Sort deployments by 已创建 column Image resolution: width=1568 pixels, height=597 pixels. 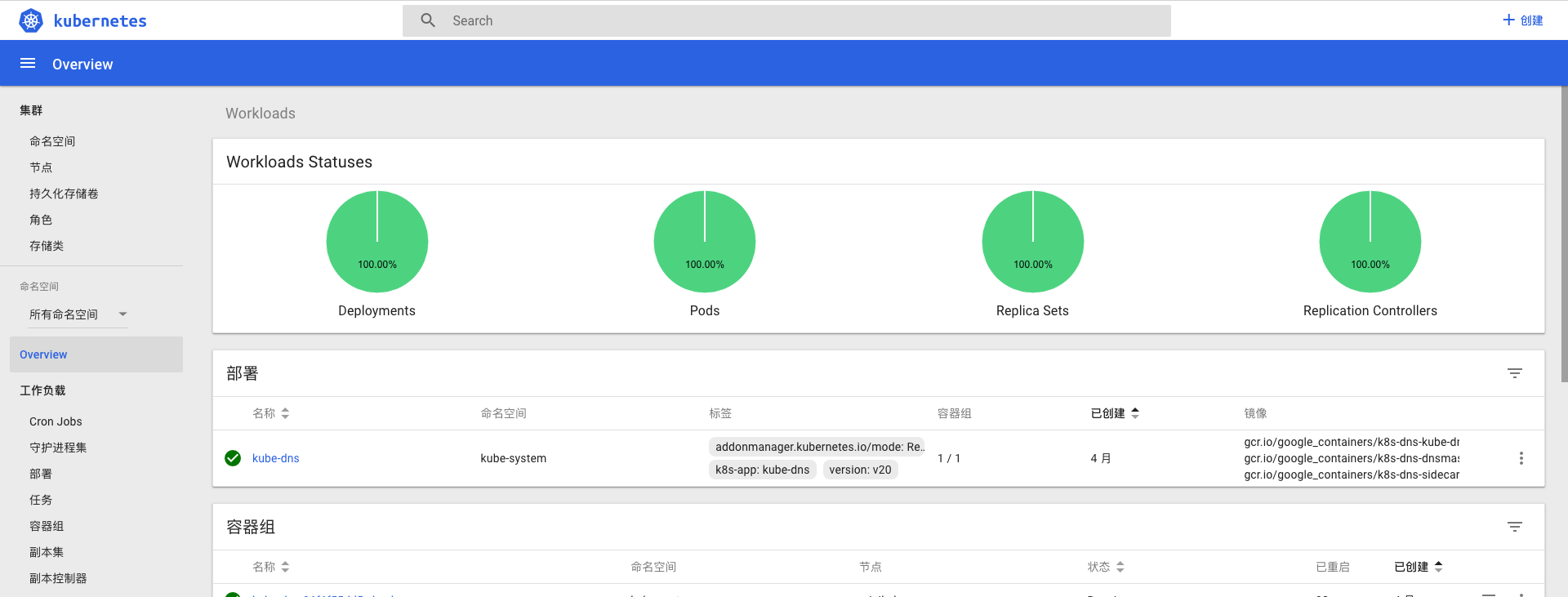1114,413
